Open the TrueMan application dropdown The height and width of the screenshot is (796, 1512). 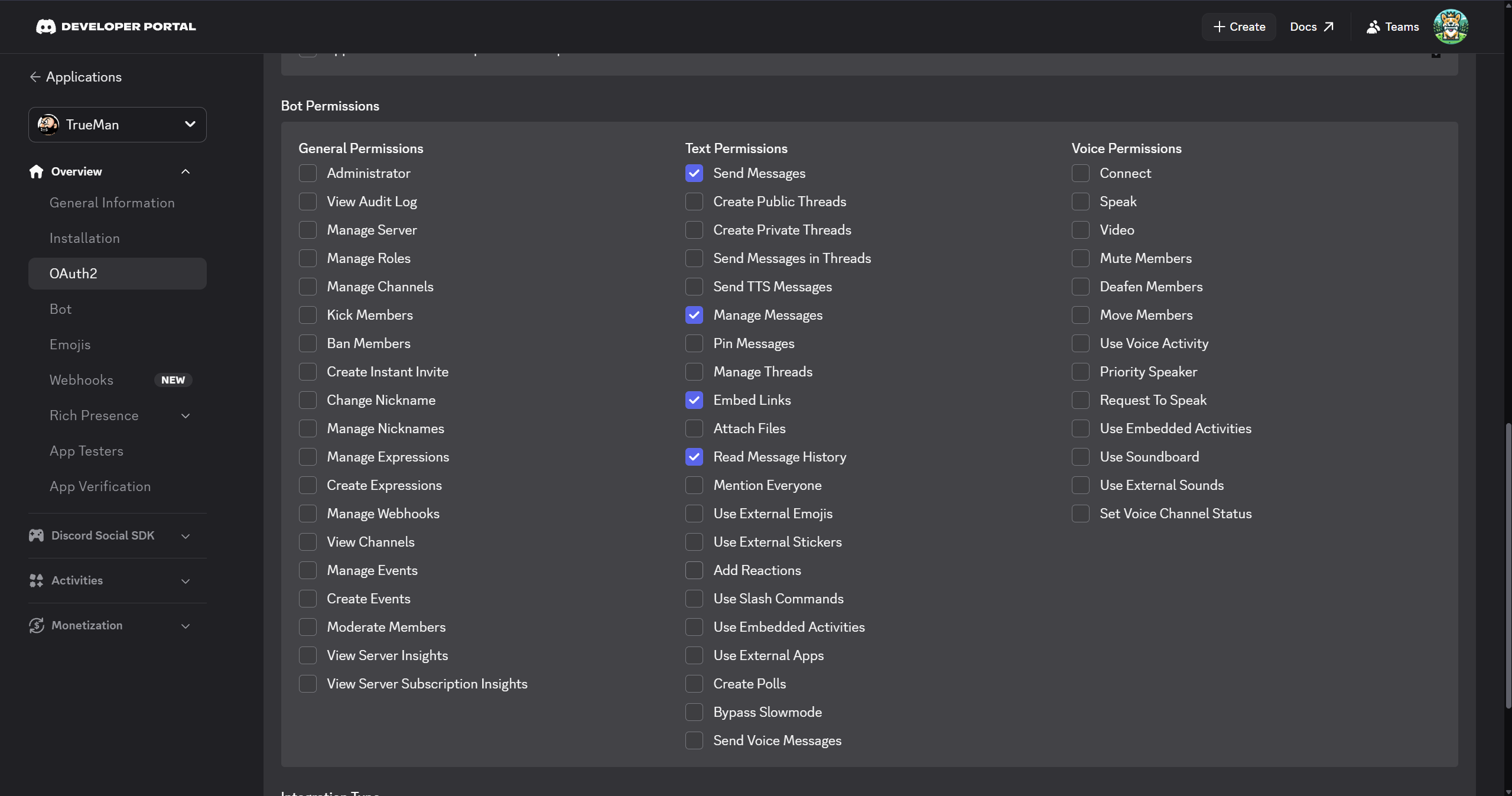pyautogui.click(x=118, y=125)
